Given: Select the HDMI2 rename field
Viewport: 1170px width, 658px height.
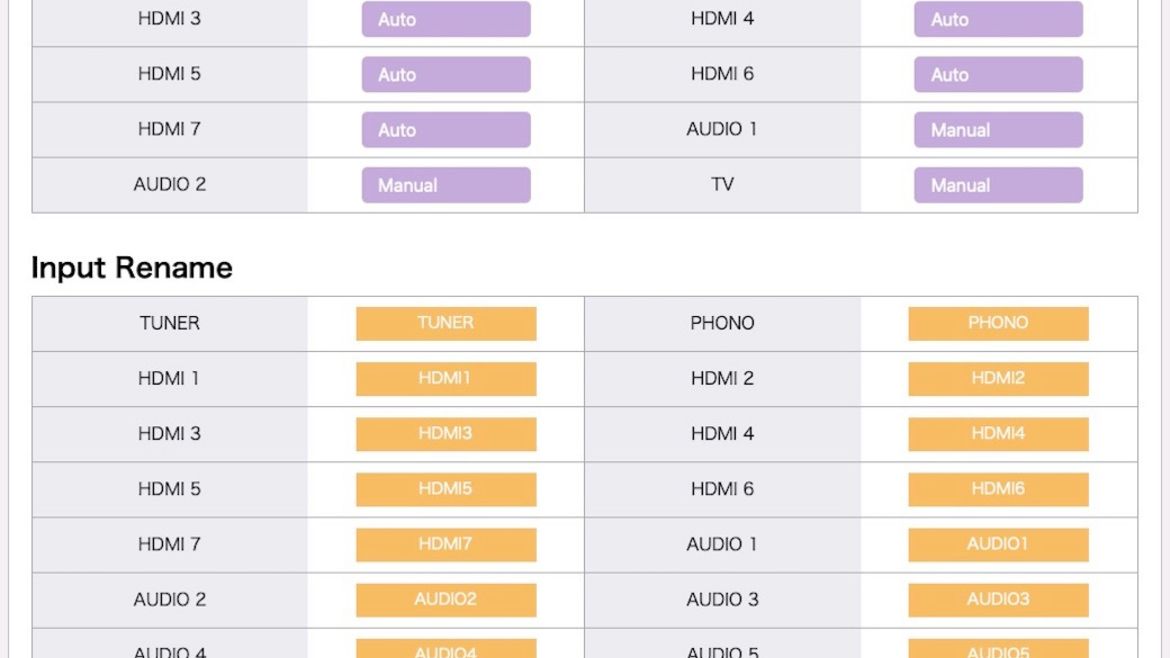Looking at the screenshot, I should point(998,379).
